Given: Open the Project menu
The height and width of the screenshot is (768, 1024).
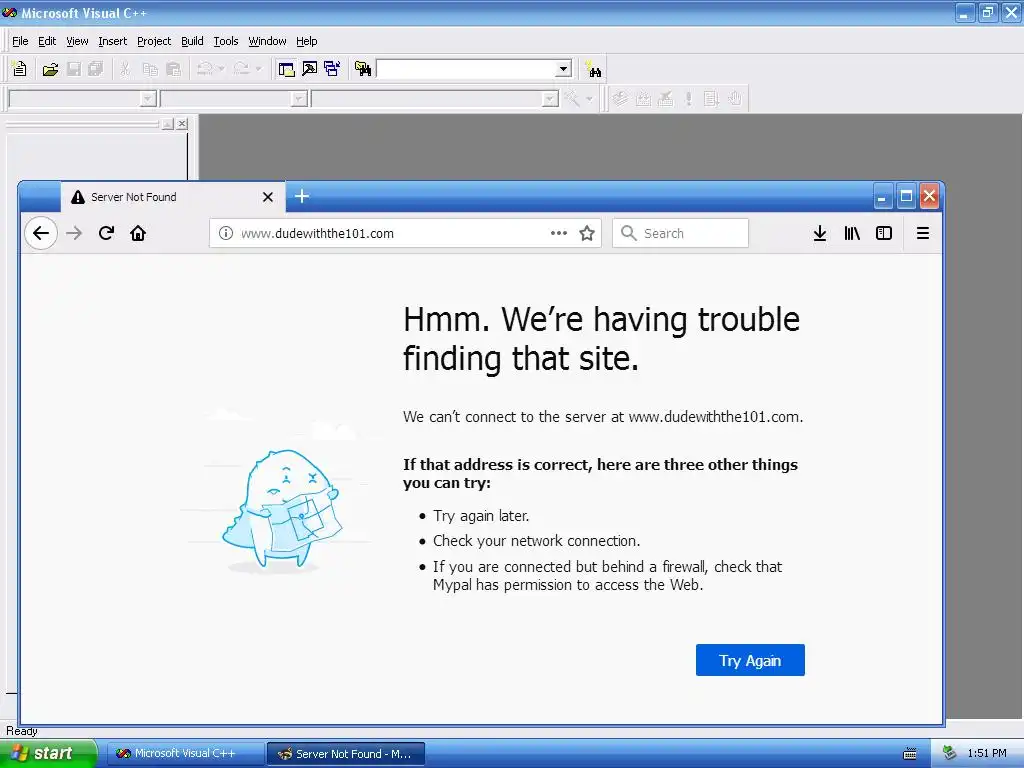Looking at the screenshot, I should pos(154,41).
